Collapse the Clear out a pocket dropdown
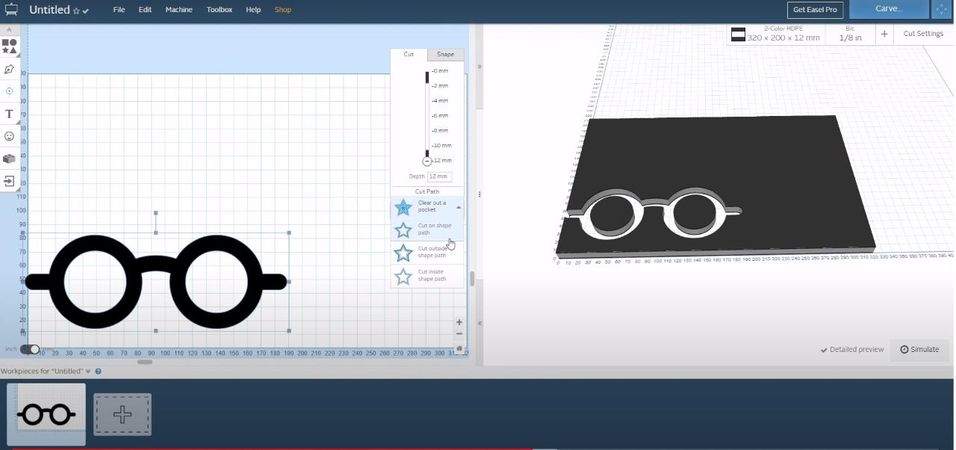956x450 pixels. click(x=458, y=208)
